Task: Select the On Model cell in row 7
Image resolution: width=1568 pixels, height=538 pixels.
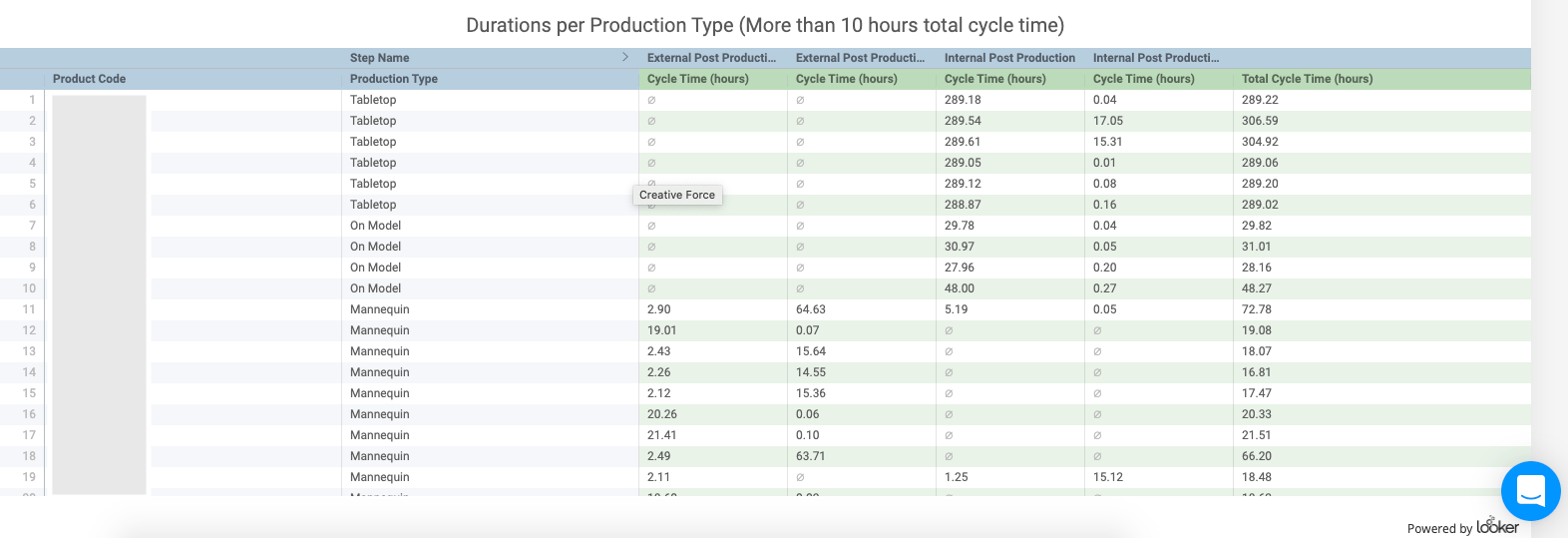Action: [x=375, y=226]
